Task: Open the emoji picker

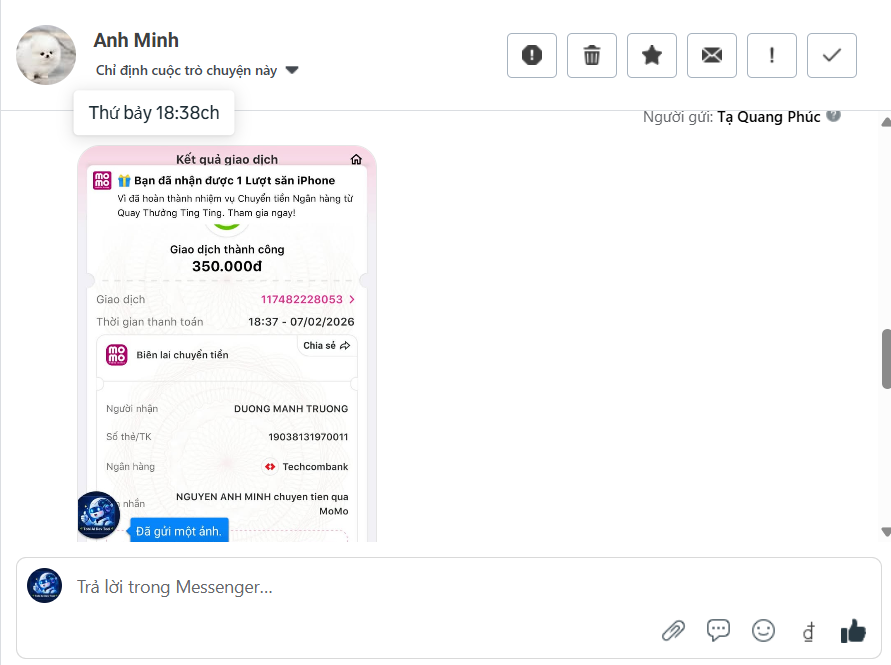Action: 763,630
